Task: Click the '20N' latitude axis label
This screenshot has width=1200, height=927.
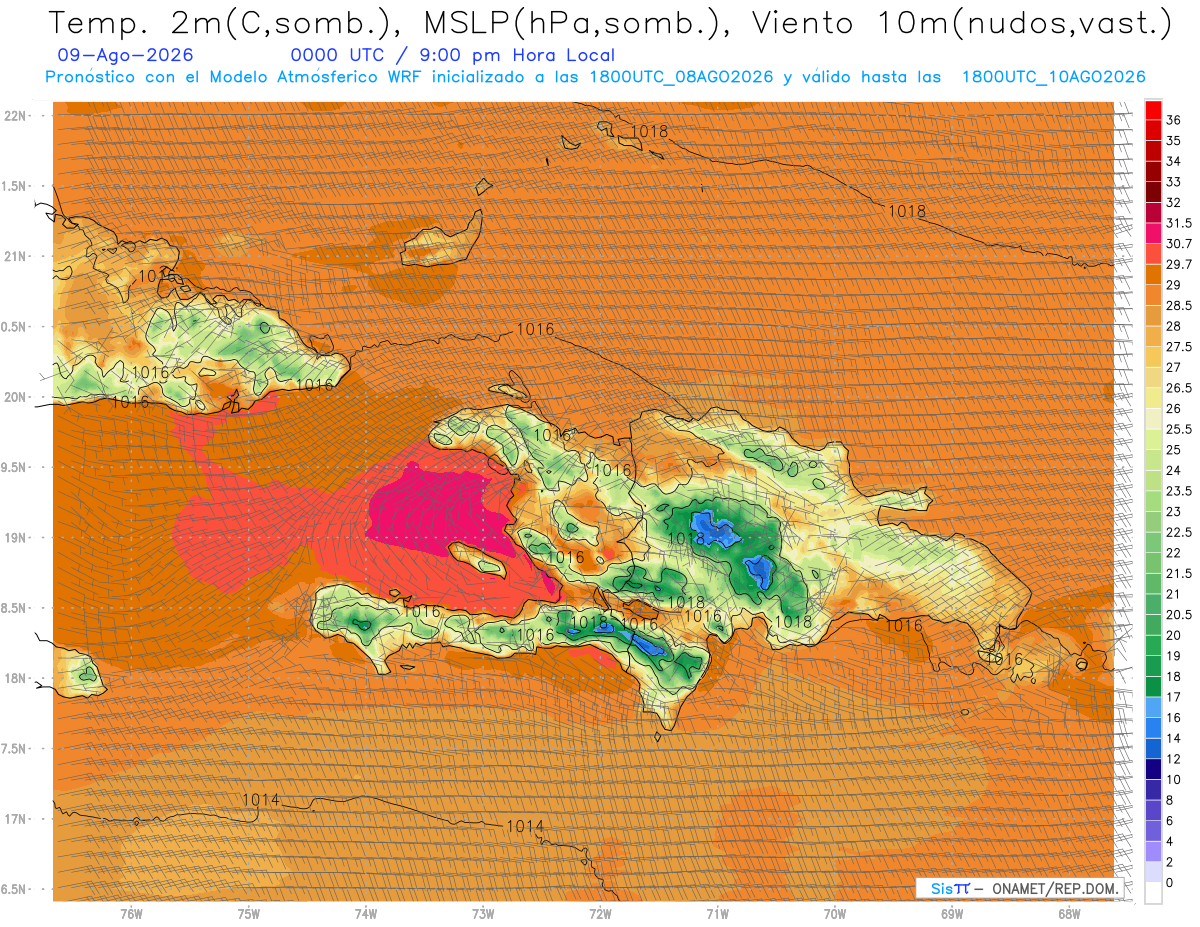Action: tap(17, 397)
